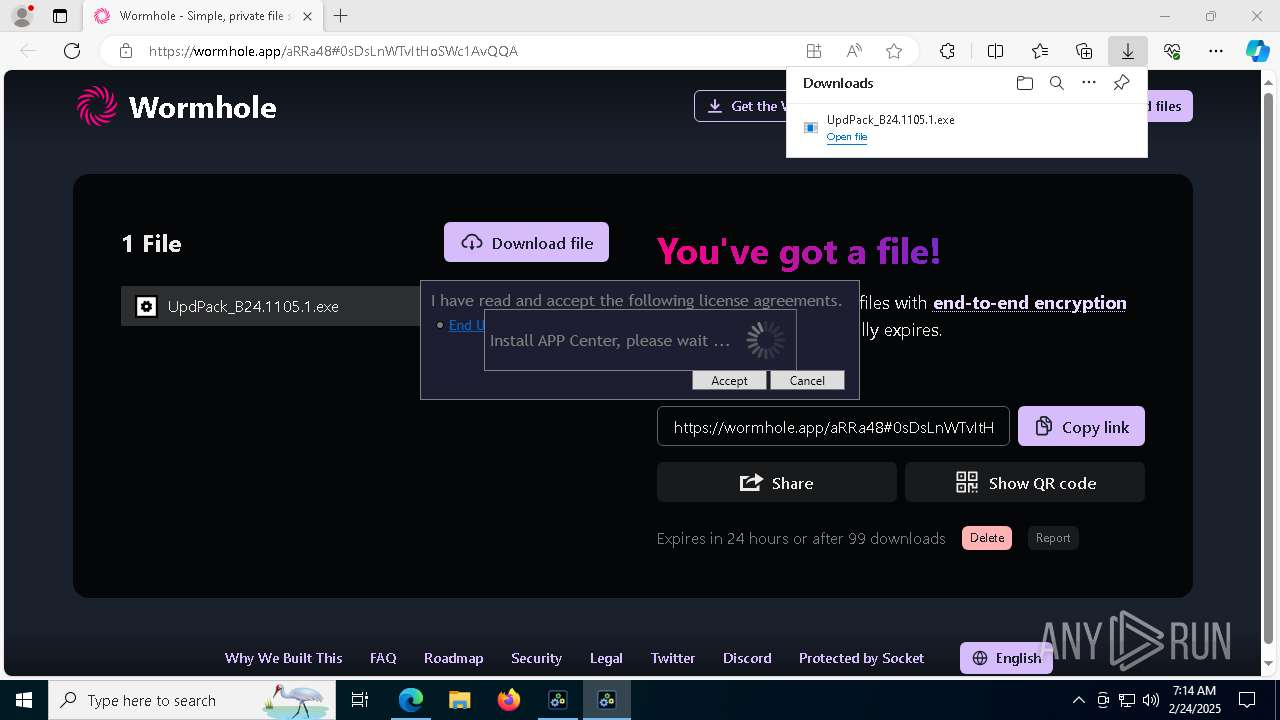Click the volume speaker tray icon
The image size is (1280, 720).
coord(1150,700)
